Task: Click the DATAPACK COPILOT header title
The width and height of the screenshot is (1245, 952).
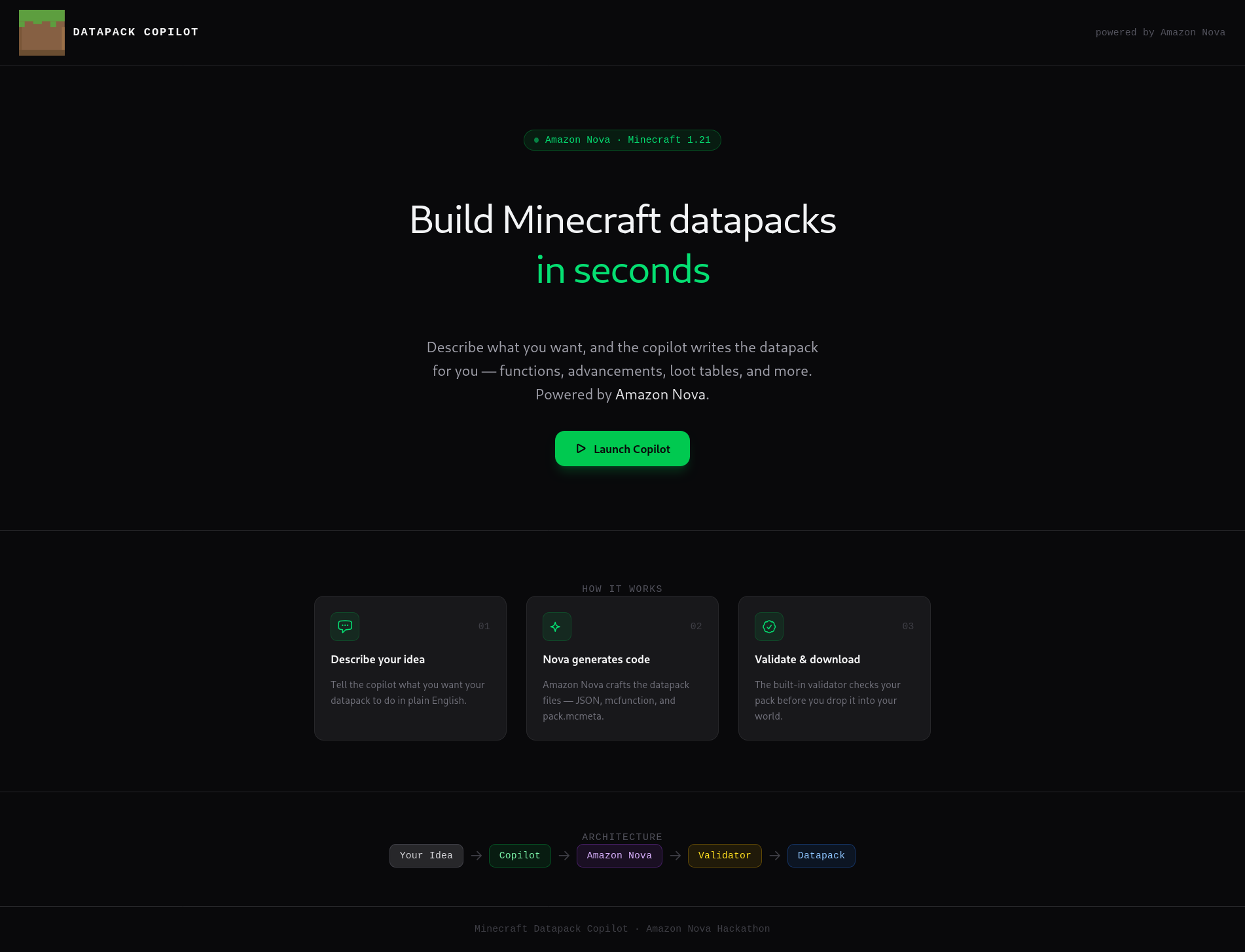Action: (x=135, y=32)
